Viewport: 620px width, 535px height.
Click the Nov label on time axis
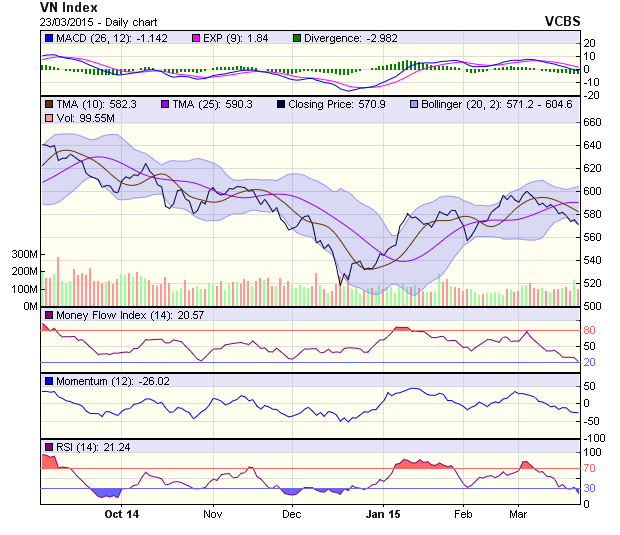click(212, 514)
